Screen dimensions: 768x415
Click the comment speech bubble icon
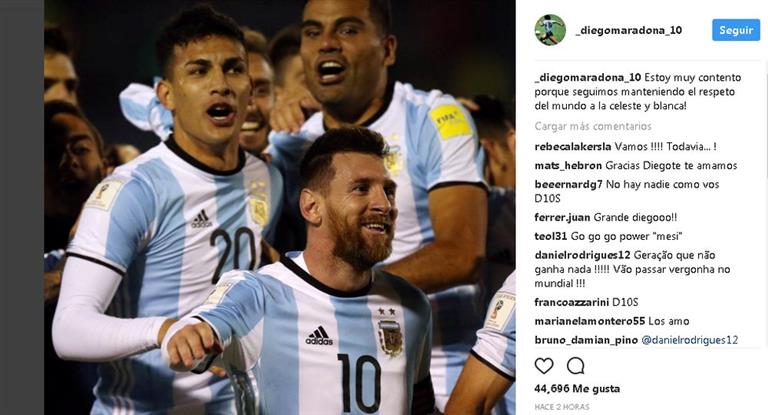click(576, 366)
